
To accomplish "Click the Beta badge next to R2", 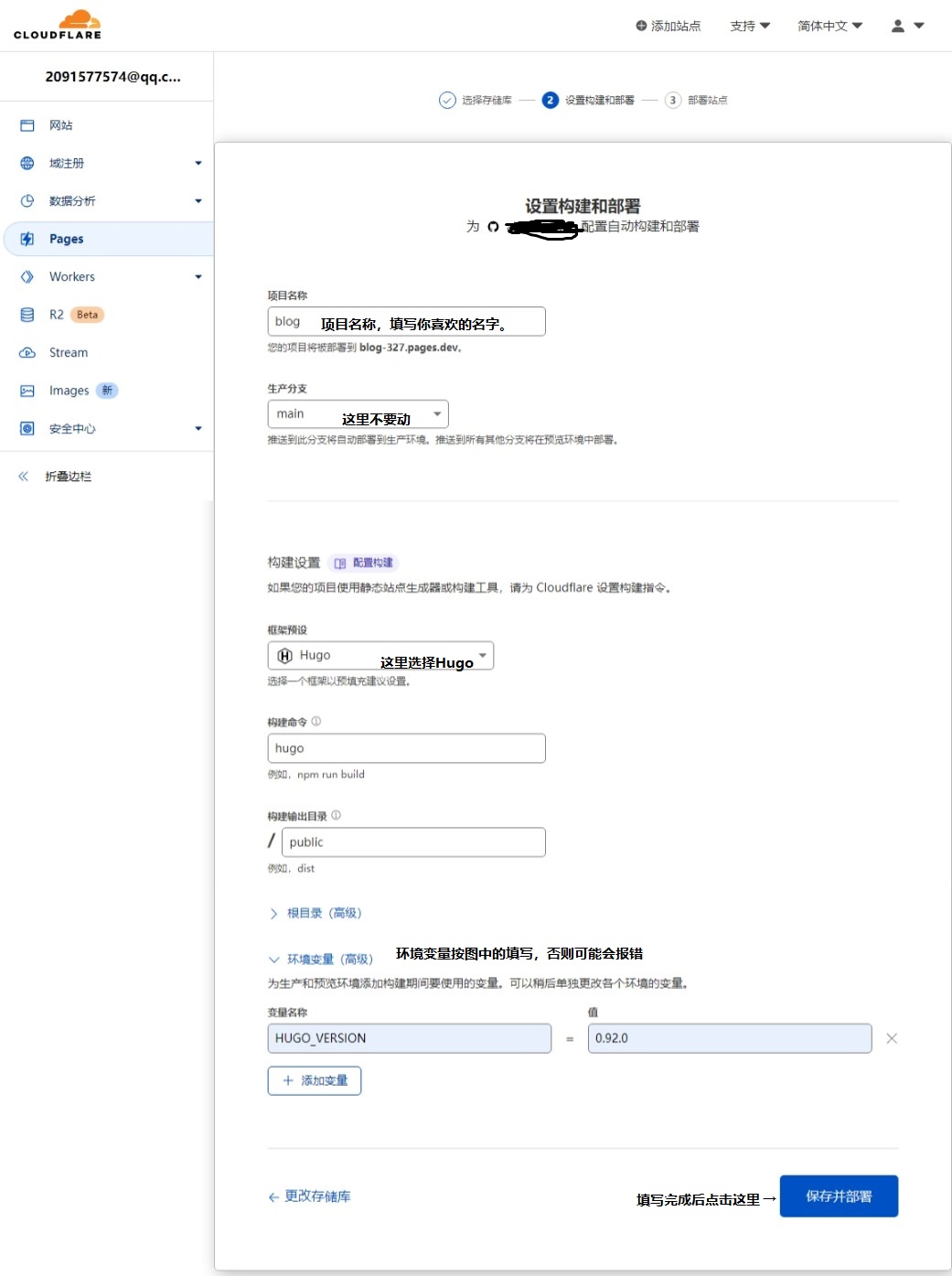I will [x=87, y=315].
